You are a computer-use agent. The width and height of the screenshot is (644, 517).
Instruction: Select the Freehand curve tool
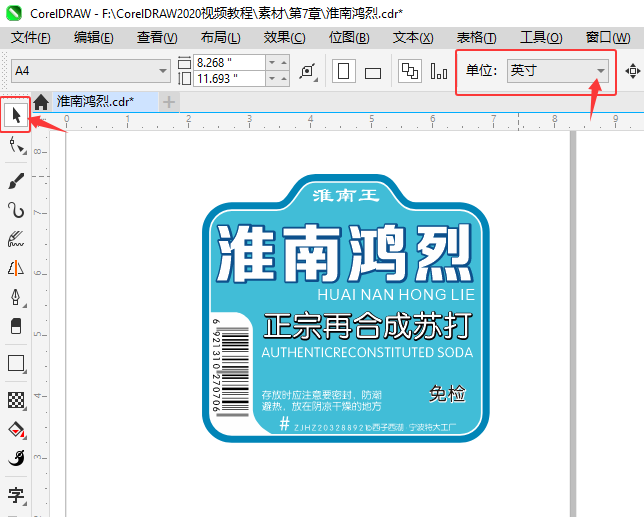[16, 210]
